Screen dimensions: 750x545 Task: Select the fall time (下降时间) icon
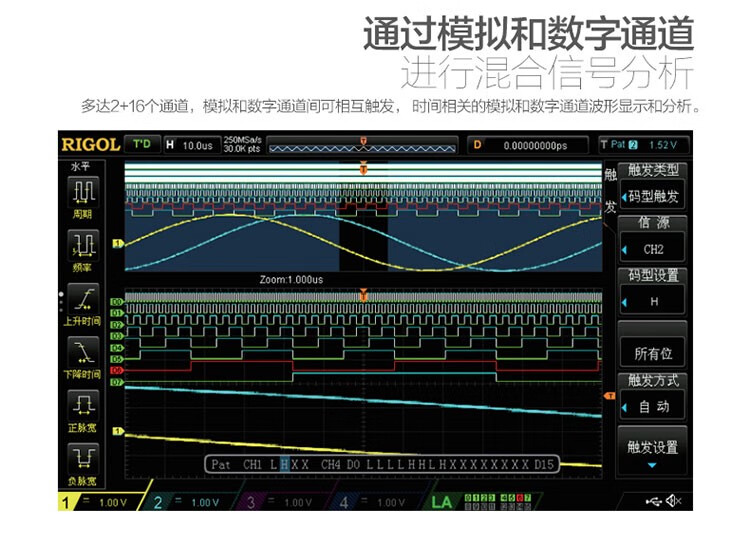[83, 352]
